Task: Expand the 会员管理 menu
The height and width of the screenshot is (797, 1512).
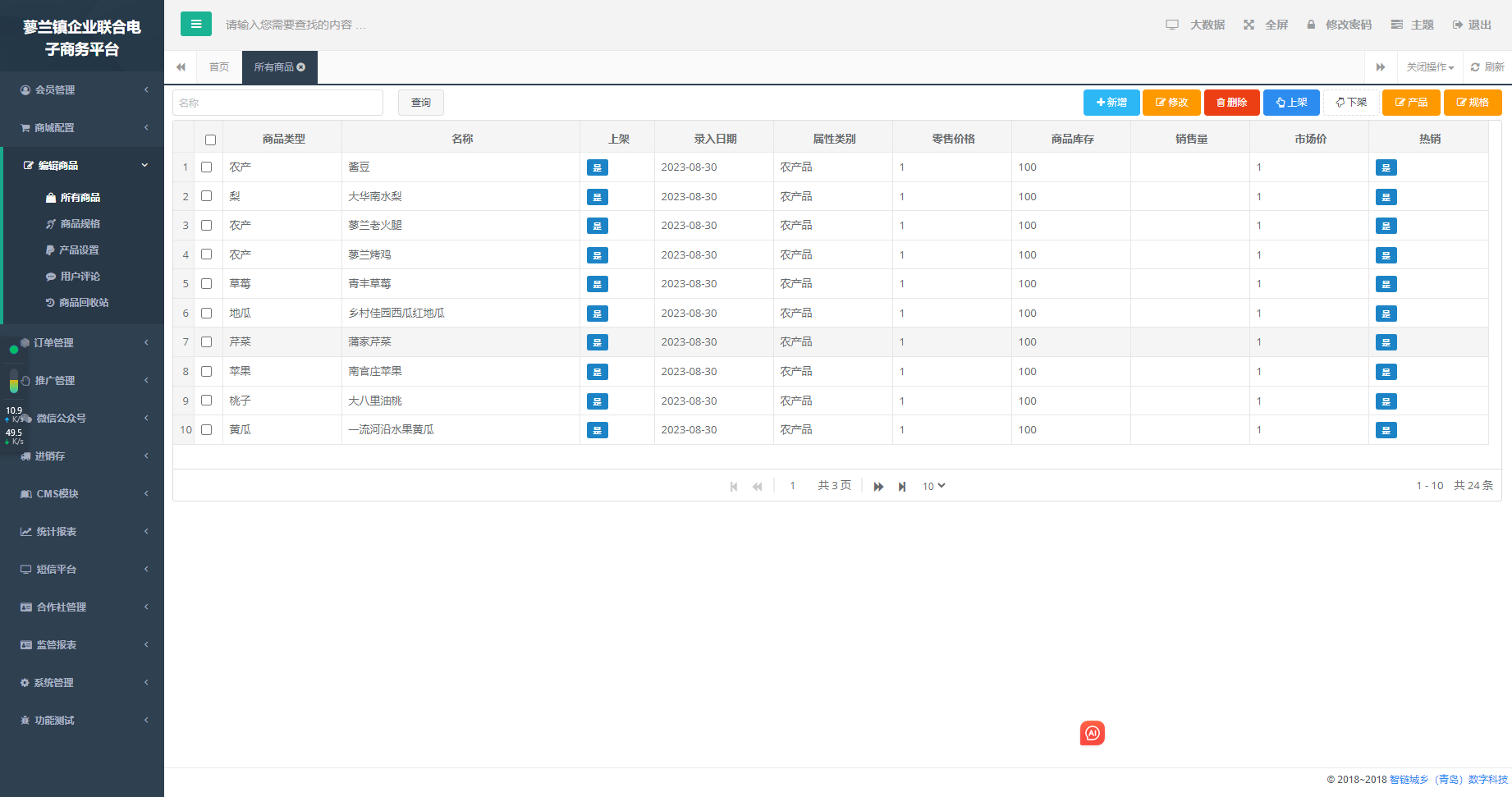Action: [x=82, y=89]
